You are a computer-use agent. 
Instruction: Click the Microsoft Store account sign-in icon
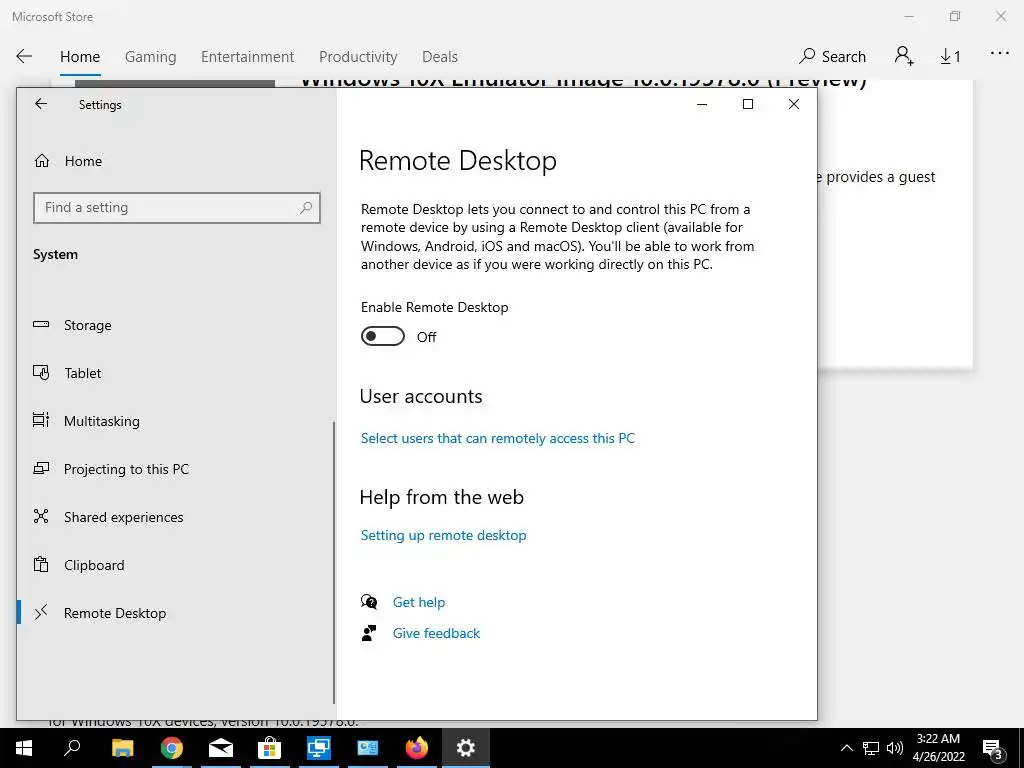[904, 56]
